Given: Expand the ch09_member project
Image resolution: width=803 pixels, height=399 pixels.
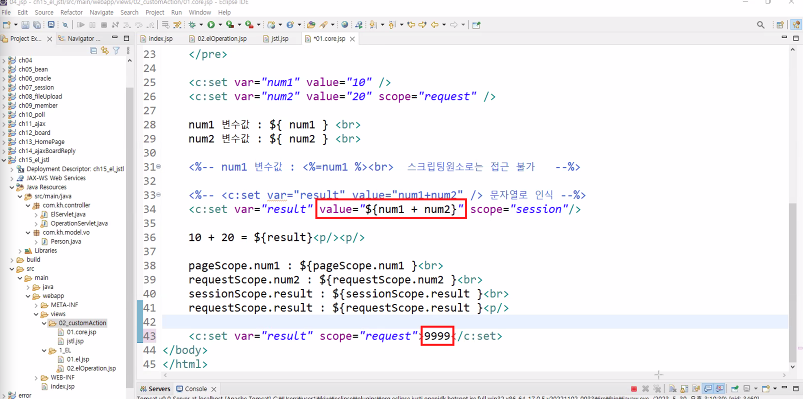Looking at the screenshot, I should point(4,106).
